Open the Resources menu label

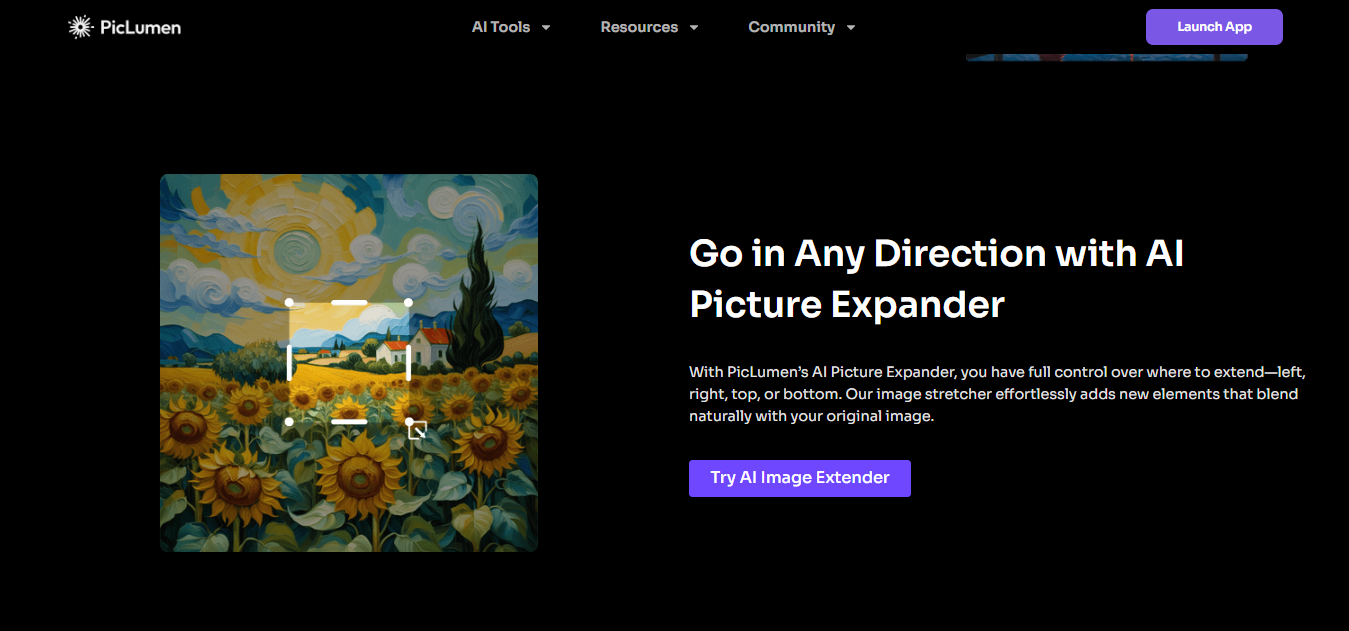[639, 27]
